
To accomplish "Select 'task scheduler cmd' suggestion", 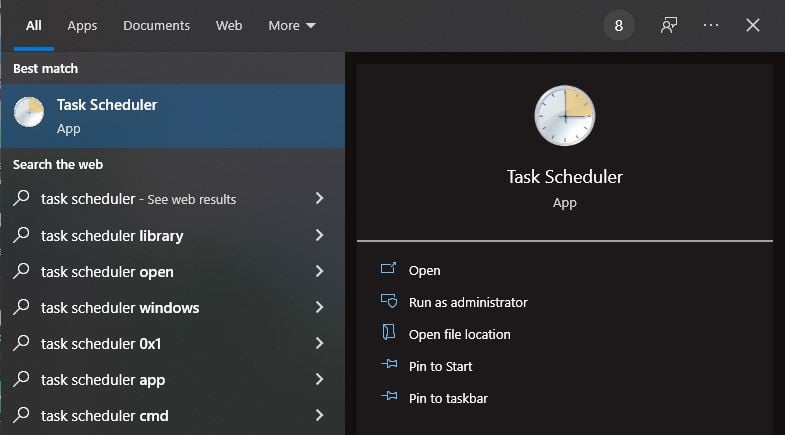I will [x=173, y=415].
